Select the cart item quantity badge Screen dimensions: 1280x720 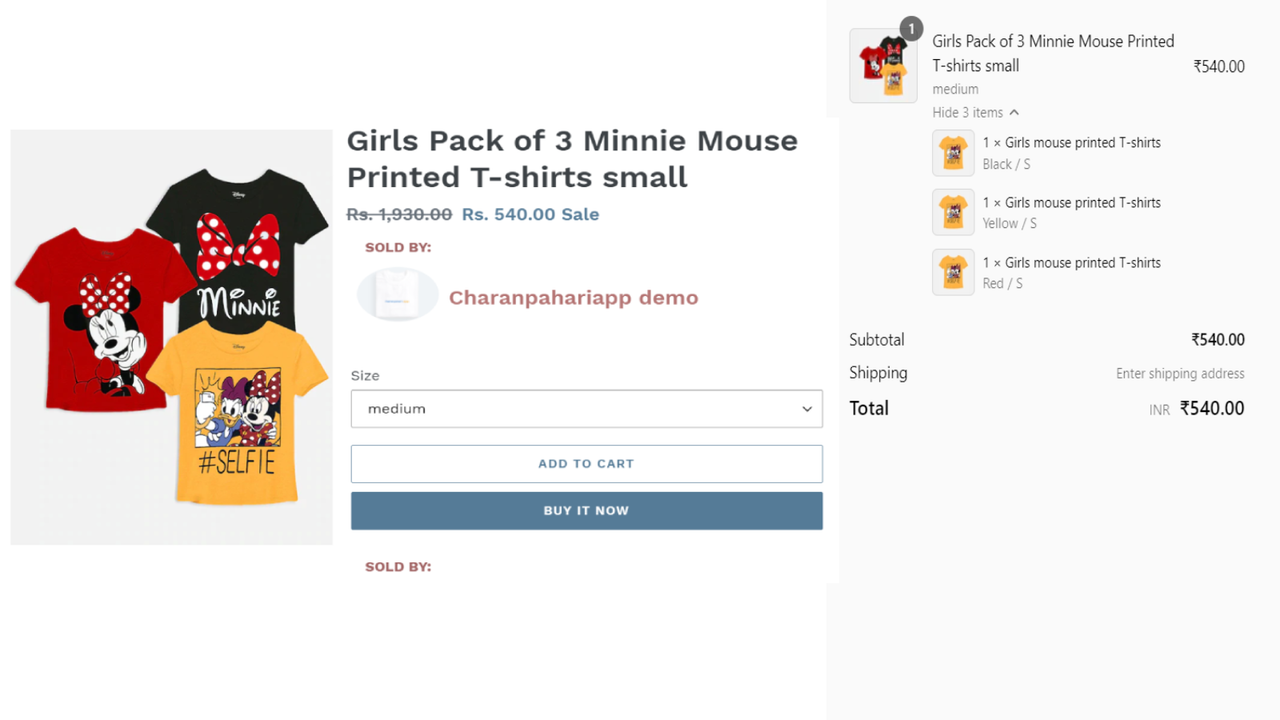[x=910, y=29]
